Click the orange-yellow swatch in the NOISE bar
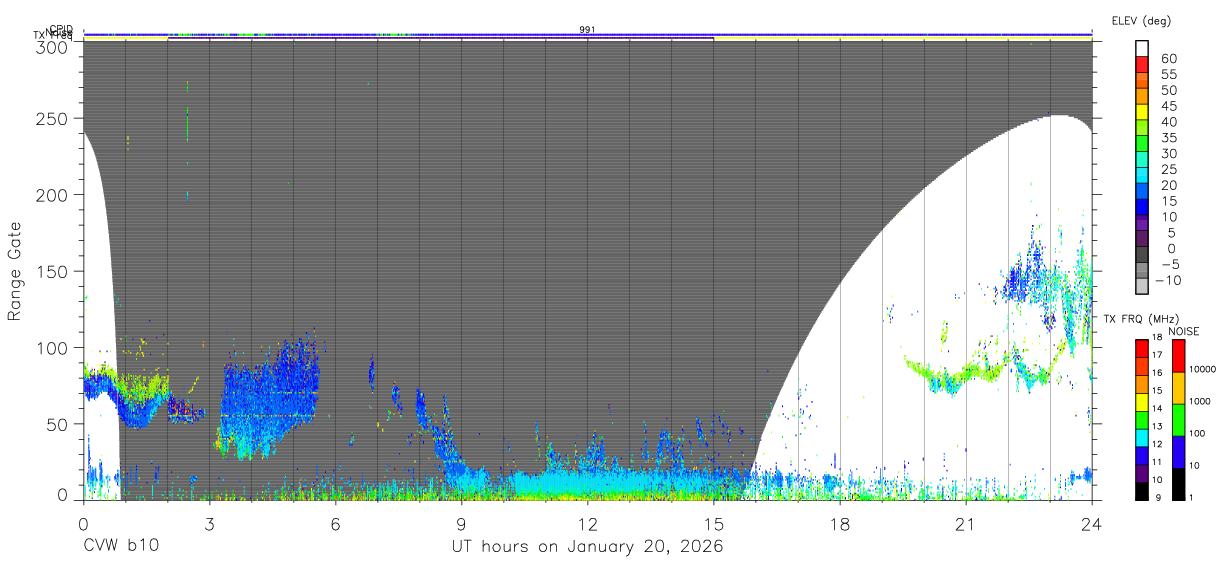 click(x=1178, y=388)
